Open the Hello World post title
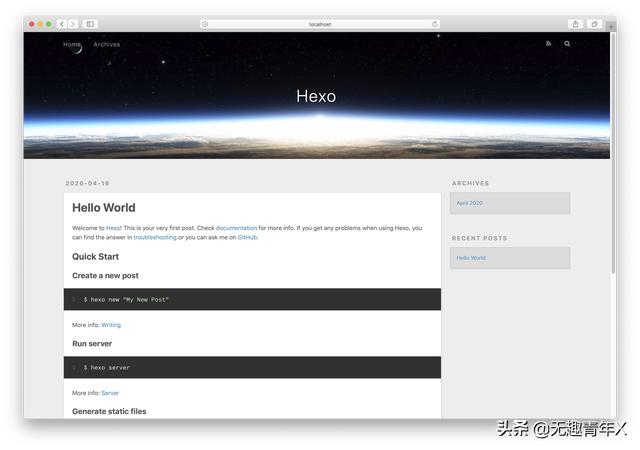The width and height of the screenshot is (640, 450). (104, 207)
